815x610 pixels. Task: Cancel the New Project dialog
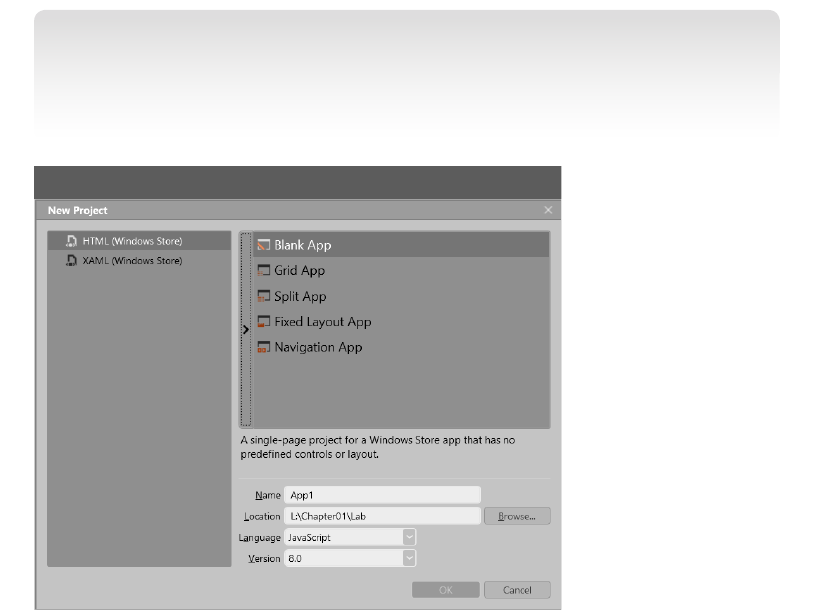pos(517,590)
